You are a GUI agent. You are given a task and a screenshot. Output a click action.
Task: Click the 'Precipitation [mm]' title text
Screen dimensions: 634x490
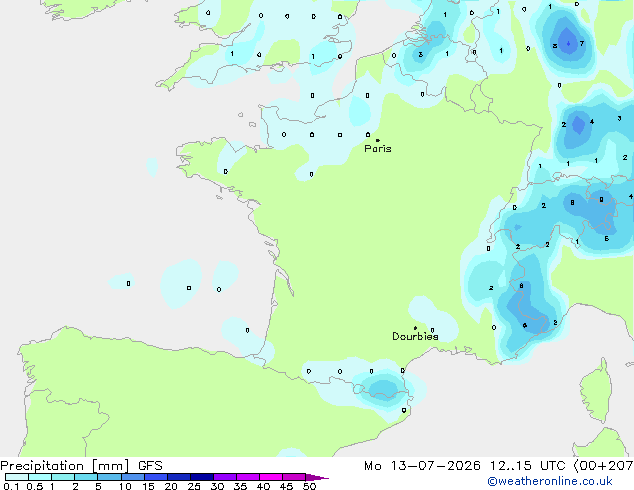tap(65, 466)
